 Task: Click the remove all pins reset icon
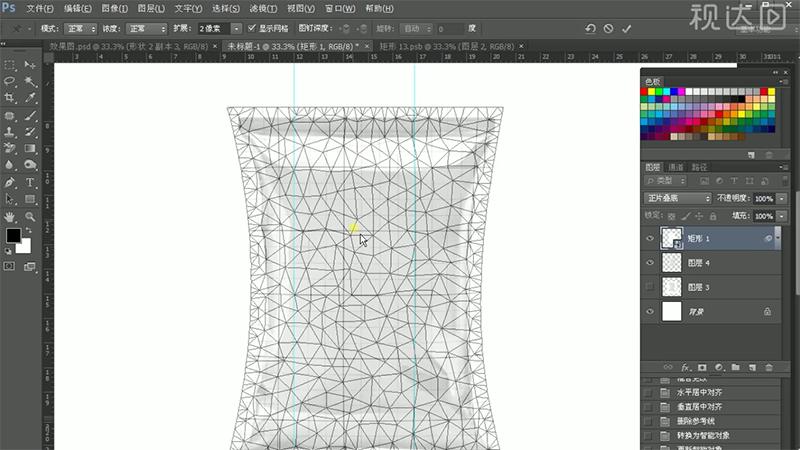[590, 29]
